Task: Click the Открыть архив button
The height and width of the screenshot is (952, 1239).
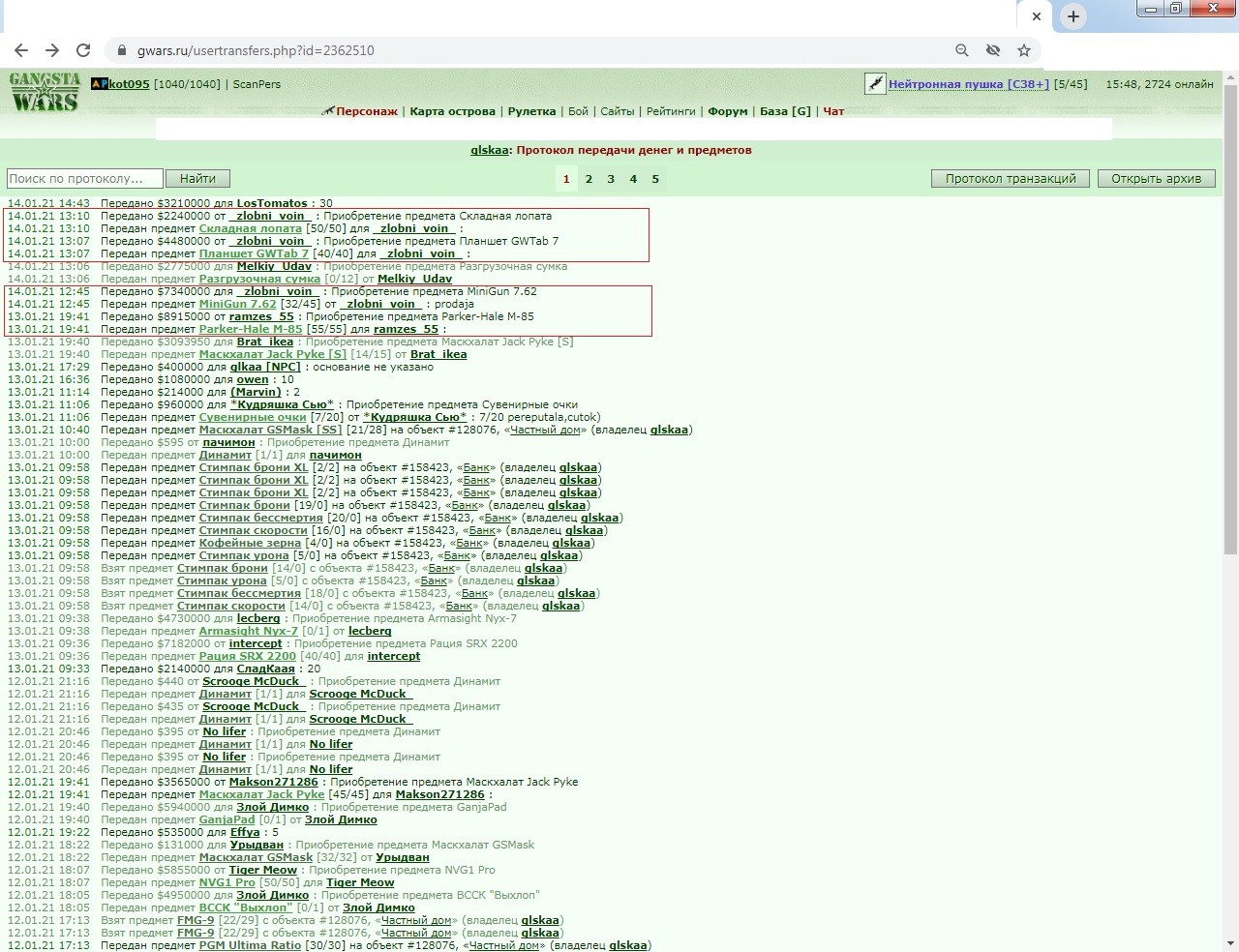Action: point(1156,178)
